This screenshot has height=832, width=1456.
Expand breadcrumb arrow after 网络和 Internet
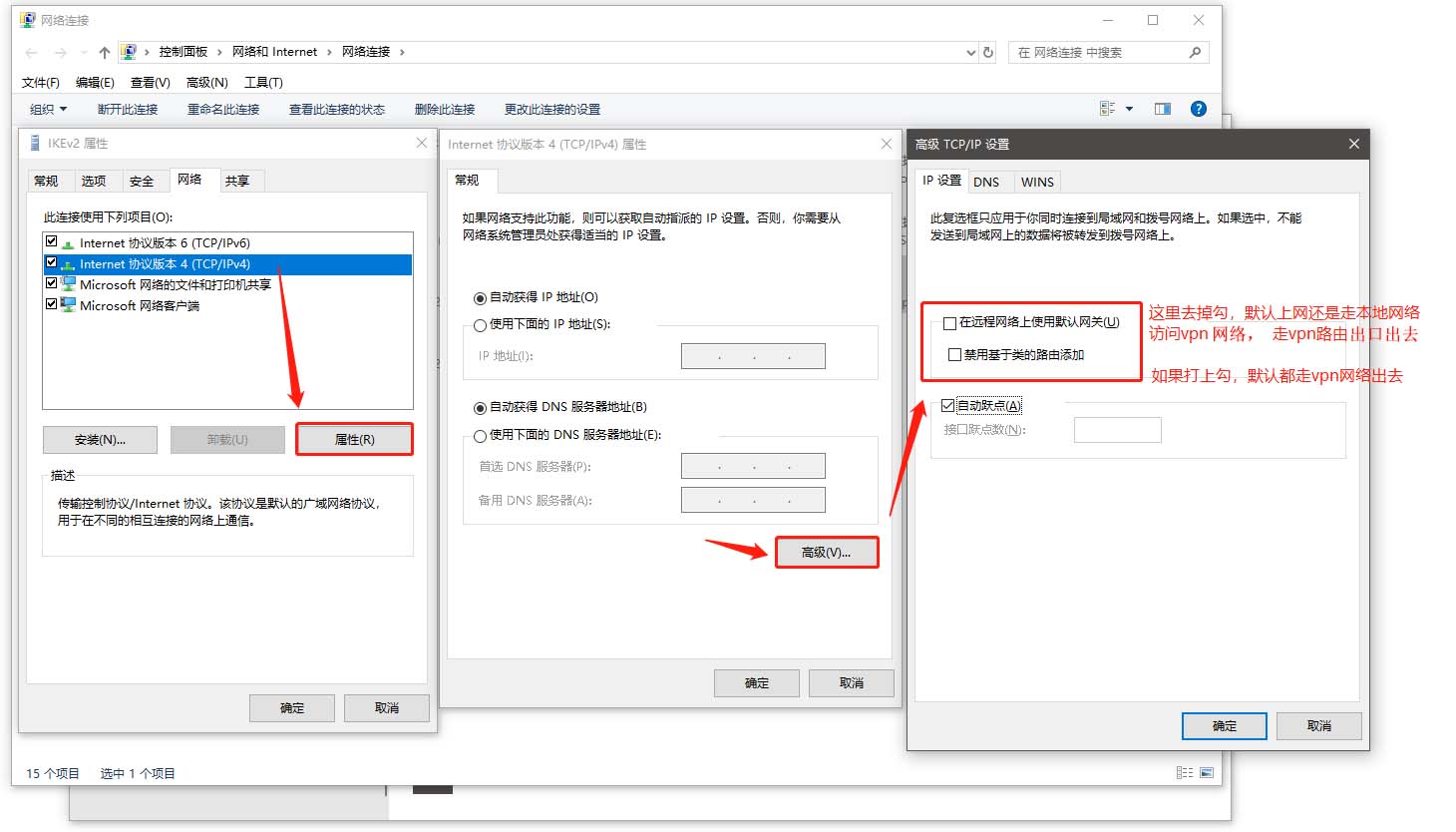click(329, 52)
